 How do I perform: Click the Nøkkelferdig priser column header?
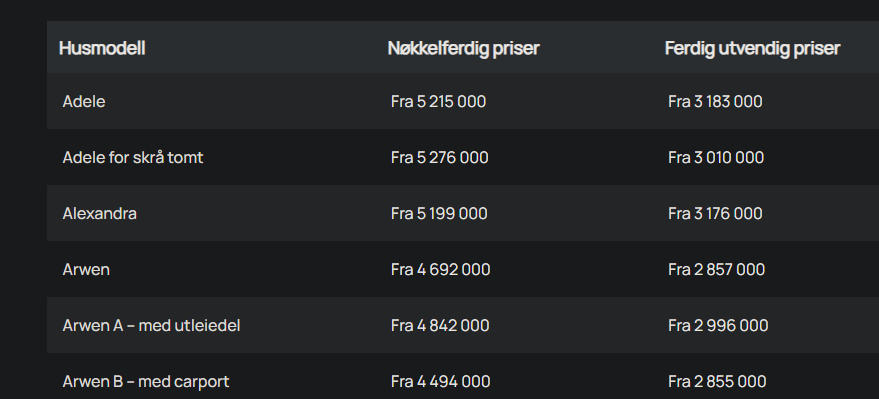463,48
